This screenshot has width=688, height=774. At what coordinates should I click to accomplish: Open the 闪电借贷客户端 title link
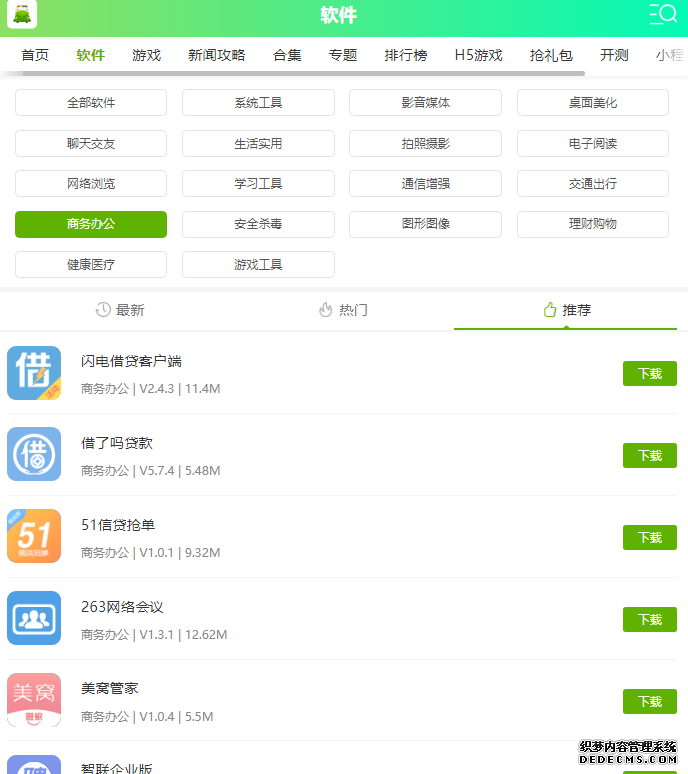[x=131, y=361]
